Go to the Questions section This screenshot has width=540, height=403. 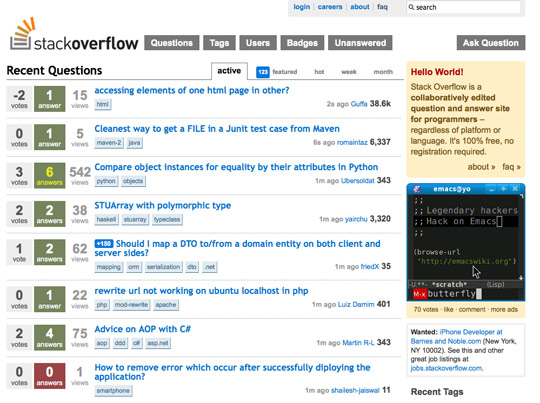(x=172, y=43)
